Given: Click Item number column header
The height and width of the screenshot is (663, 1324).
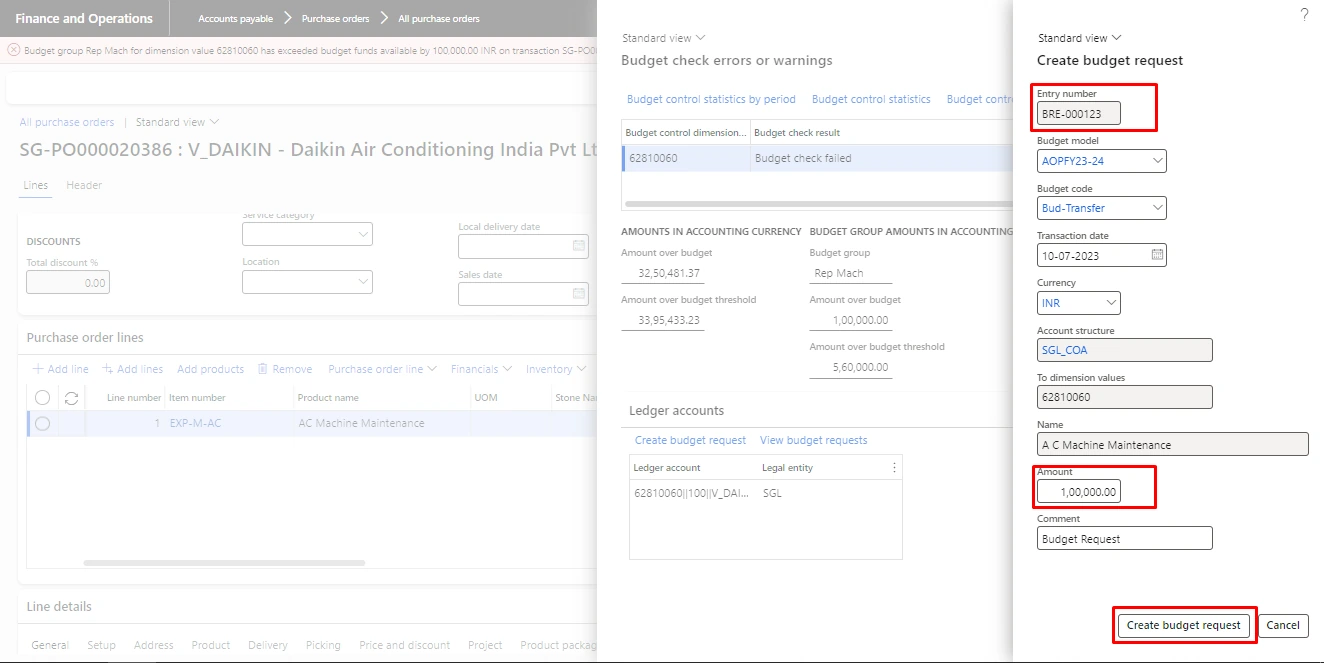Looking at the screenshot, I should click(197, 398).
